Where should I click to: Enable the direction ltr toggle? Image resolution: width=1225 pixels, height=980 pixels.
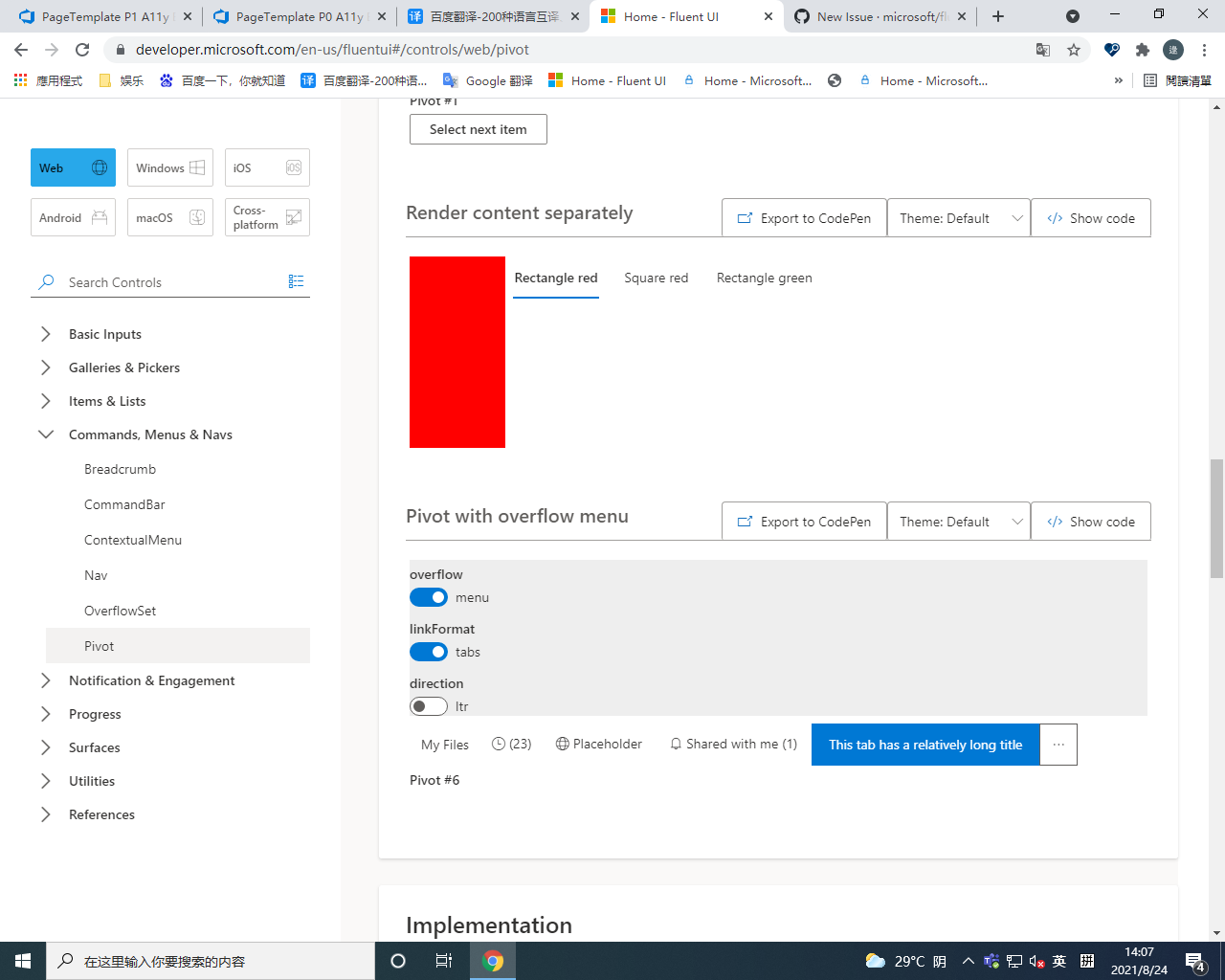click(428, 705)
